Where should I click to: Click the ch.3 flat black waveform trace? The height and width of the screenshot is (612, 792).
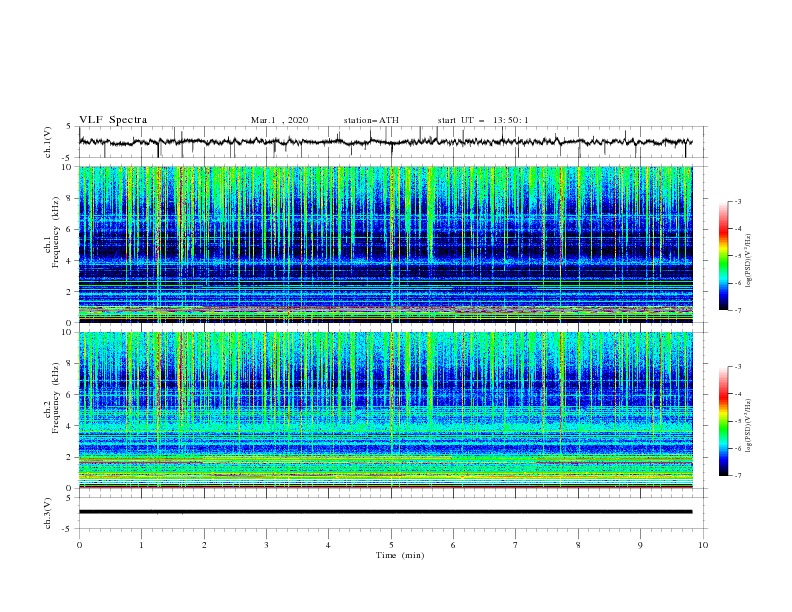pyautogui.click(x=385, y=512)
